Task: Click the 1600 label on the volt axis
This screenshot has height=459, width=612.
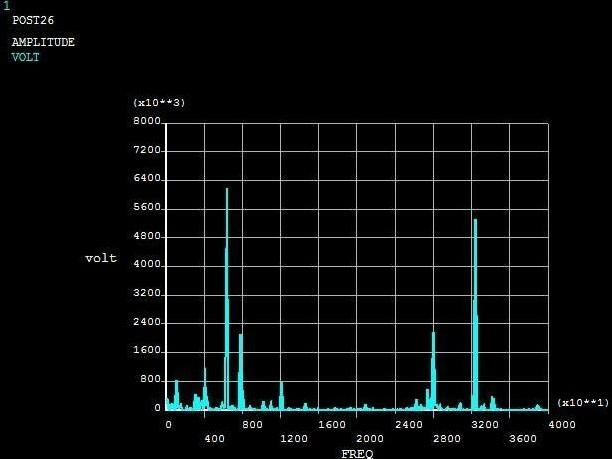Action: [x=147, y=350]
